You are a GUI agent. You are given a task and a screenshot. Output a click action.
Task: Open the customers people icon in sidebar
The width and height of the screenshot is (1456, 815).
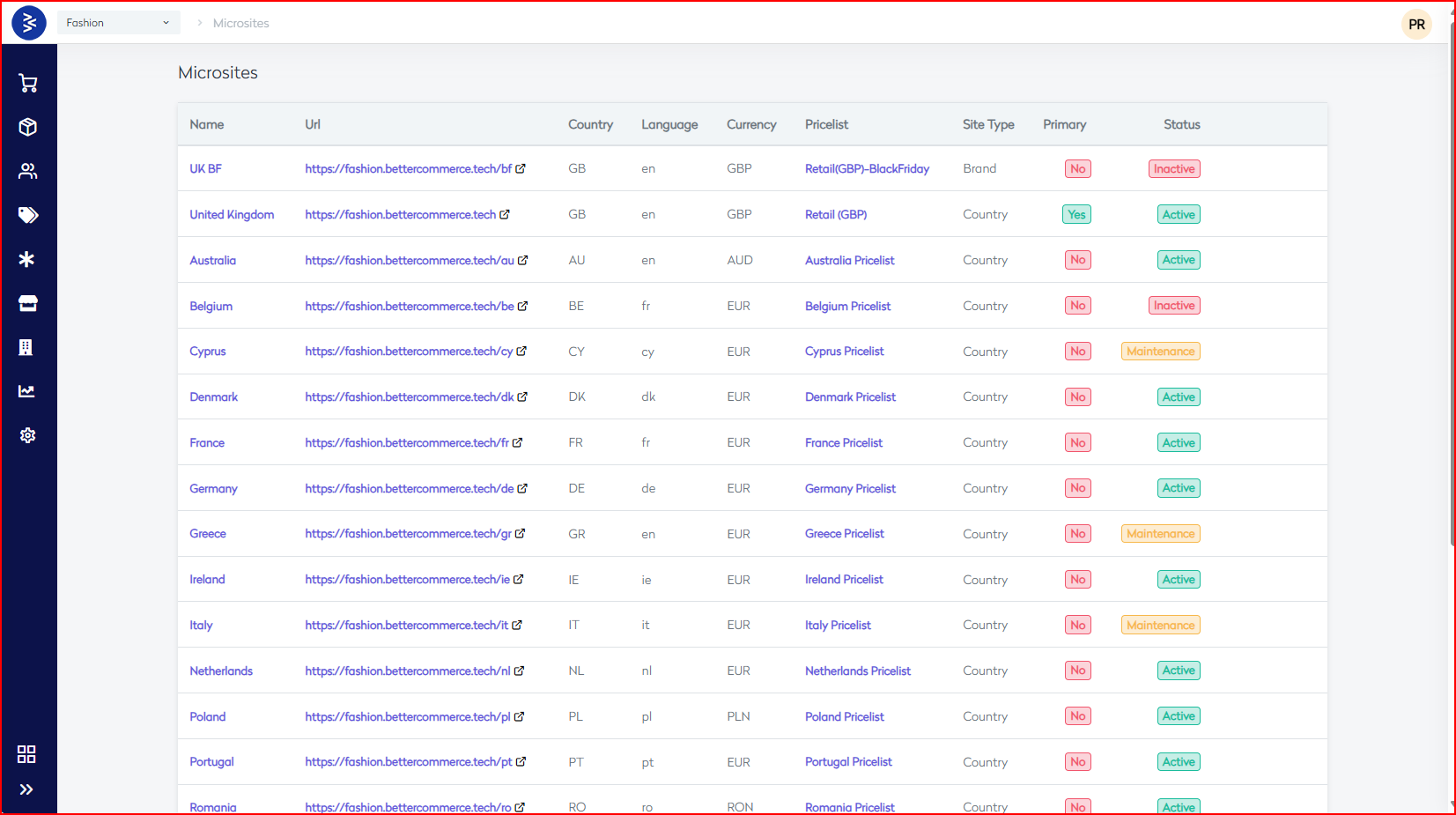click(28, 171)
